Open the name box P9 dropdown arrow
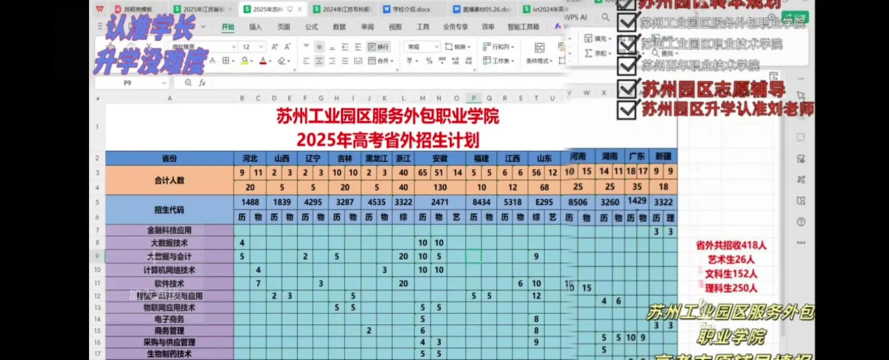 click(164, 83)
